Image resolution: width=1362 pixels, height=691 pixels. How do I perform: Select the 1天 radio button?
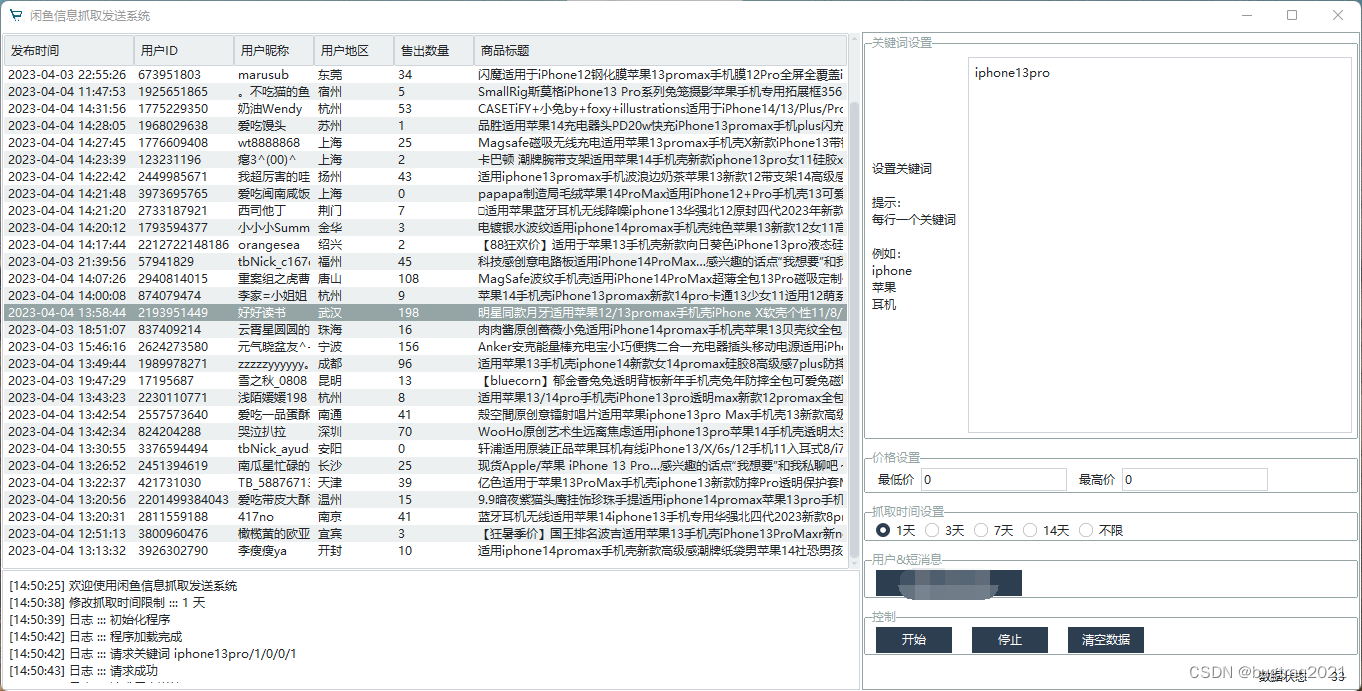point(895,530)
